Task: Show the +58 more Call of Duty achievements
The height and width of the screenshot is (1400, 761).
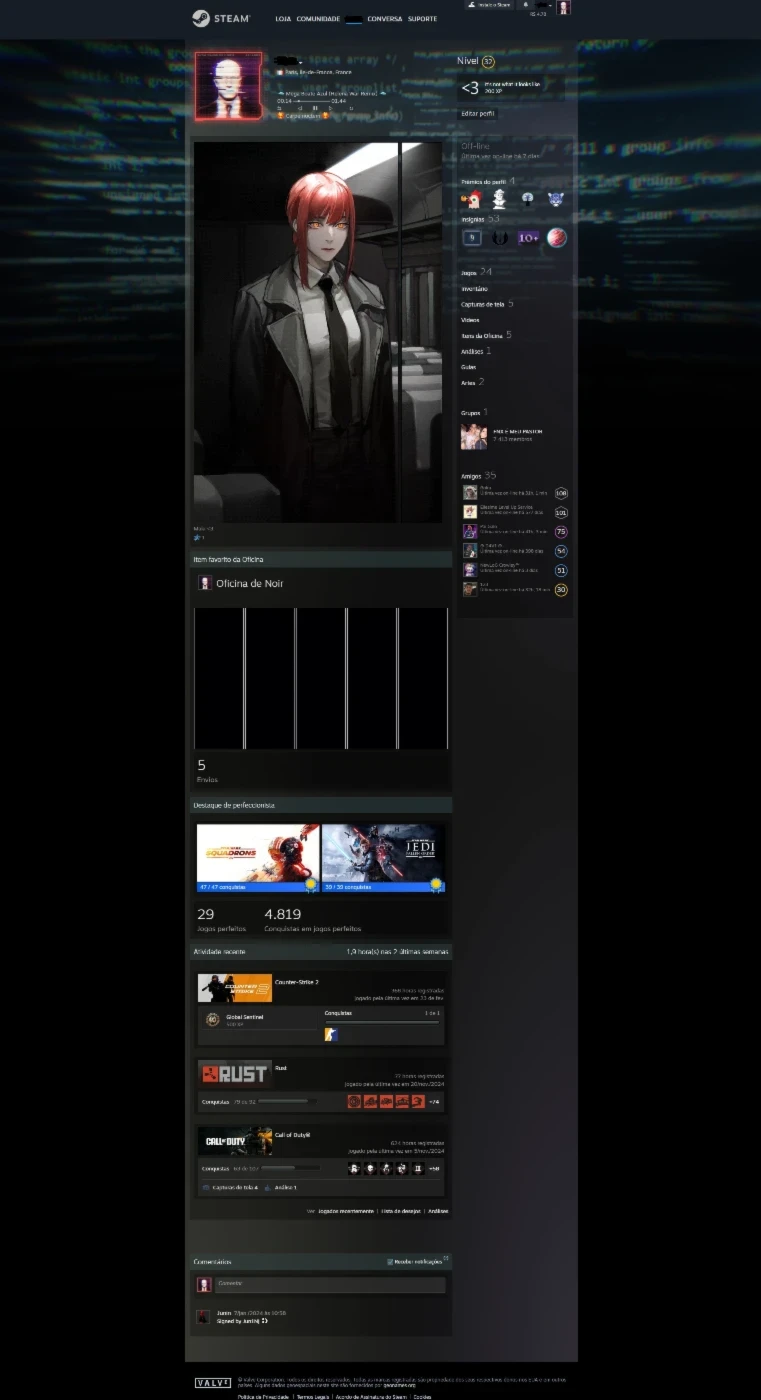Action: tap(434, 1169)
